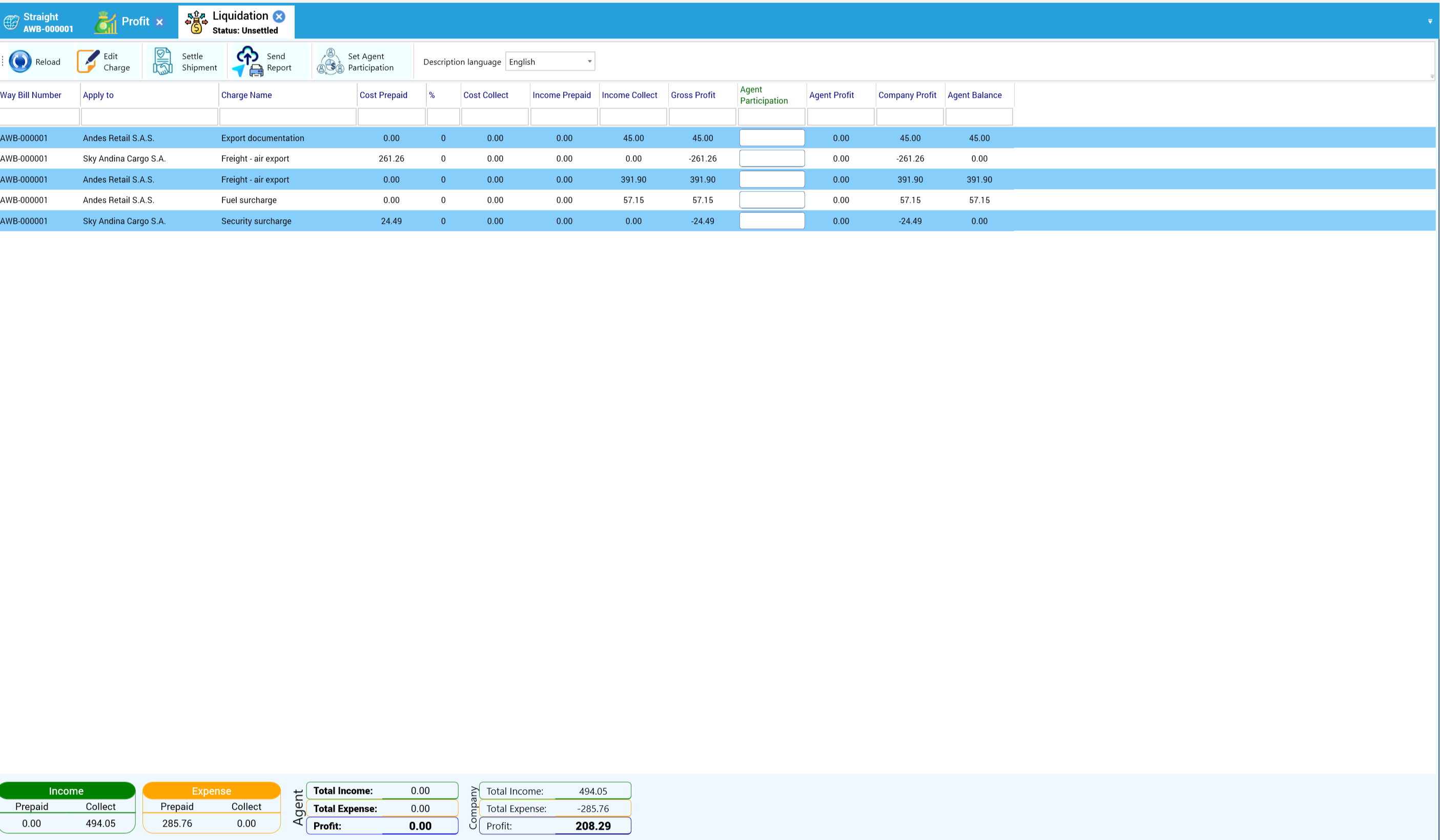Open Description language dropdown
Image resolution: width=1440 pixels, height=840 pixels.
[x=550, y=61]
